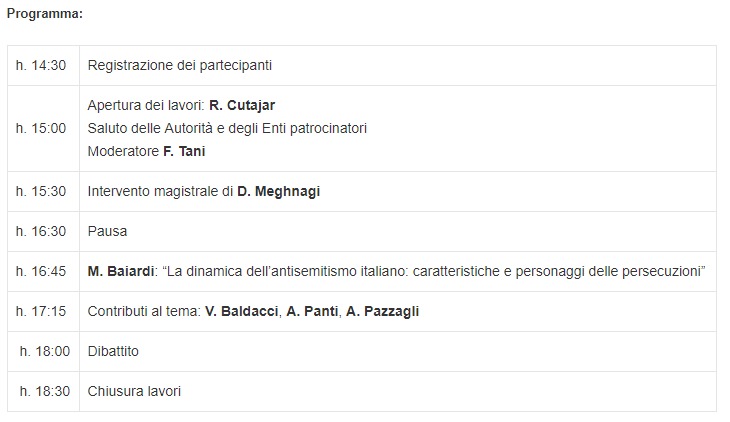Click Registrazione dei partecipanti text
This screenshot has width=730, height=422.
tap(180, 65)
